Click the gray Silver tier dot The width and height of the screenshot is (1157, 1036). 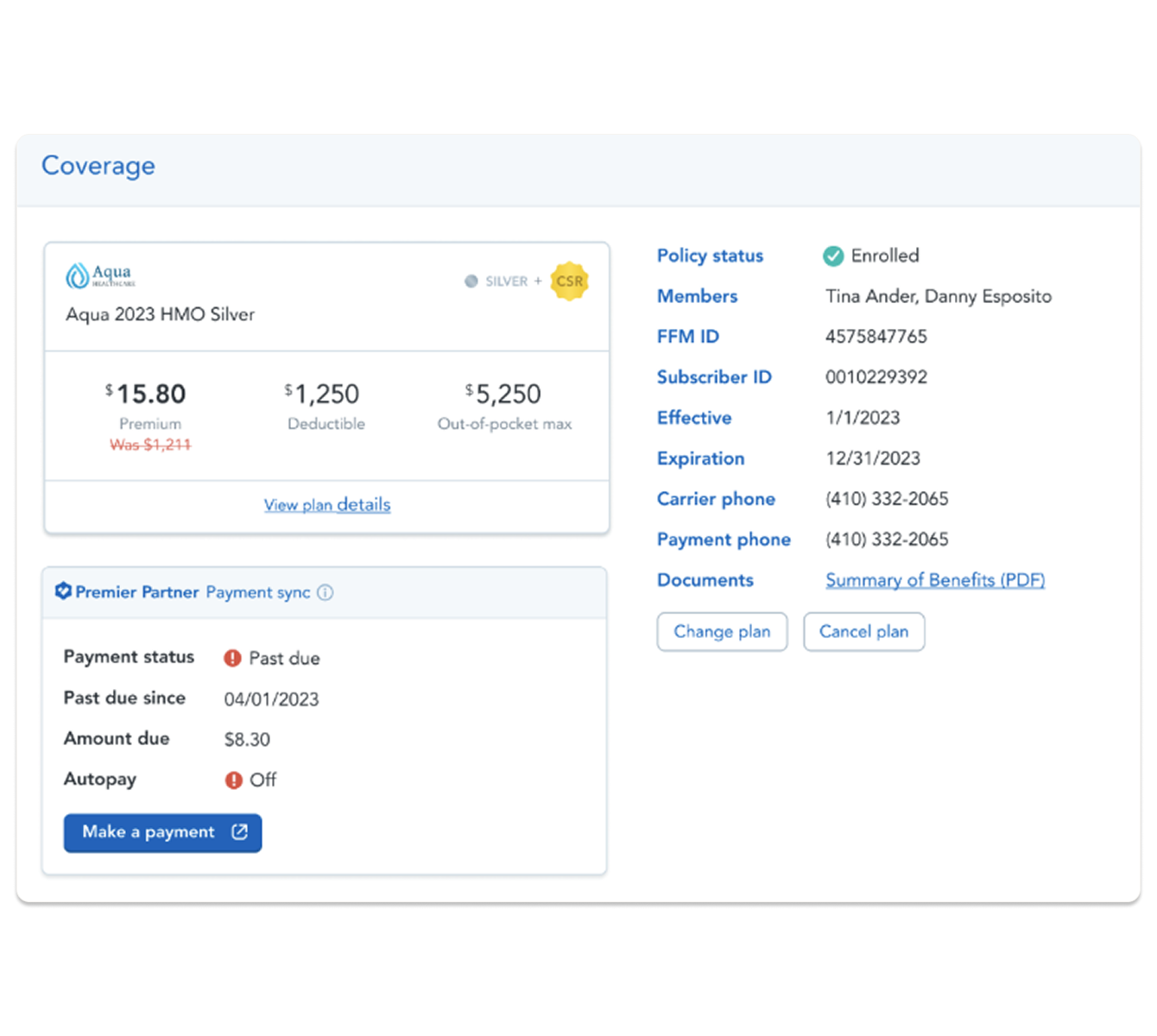click(x=471, y=281)
